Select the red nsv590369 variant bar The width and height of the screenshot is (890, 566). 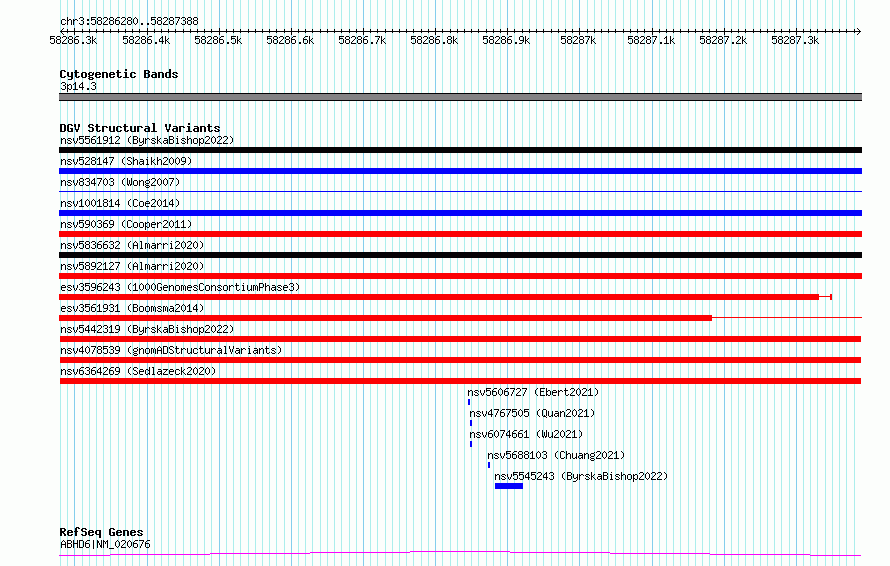[x=460, y=234]
